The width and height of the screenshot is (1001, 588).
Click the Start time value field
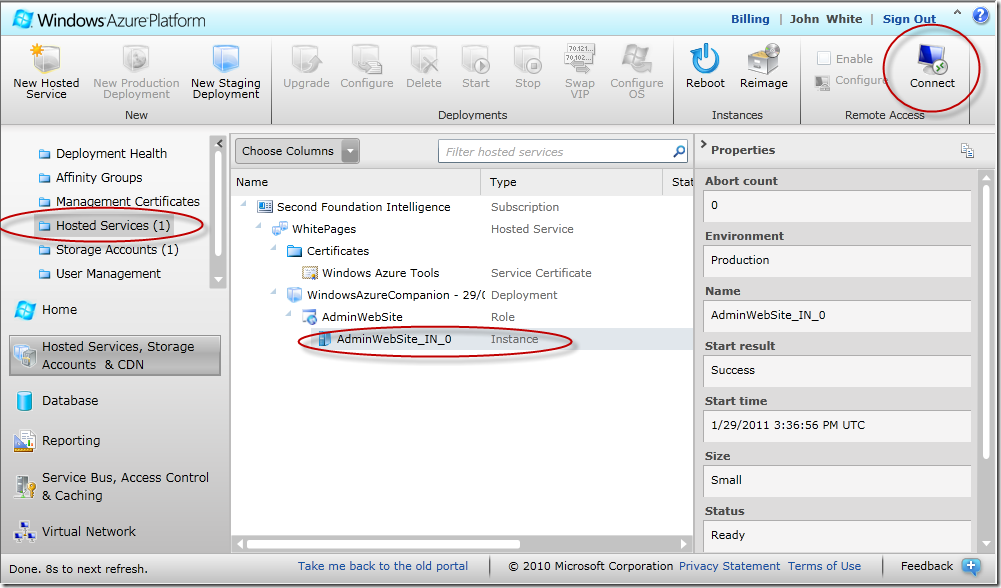point(837,426)
